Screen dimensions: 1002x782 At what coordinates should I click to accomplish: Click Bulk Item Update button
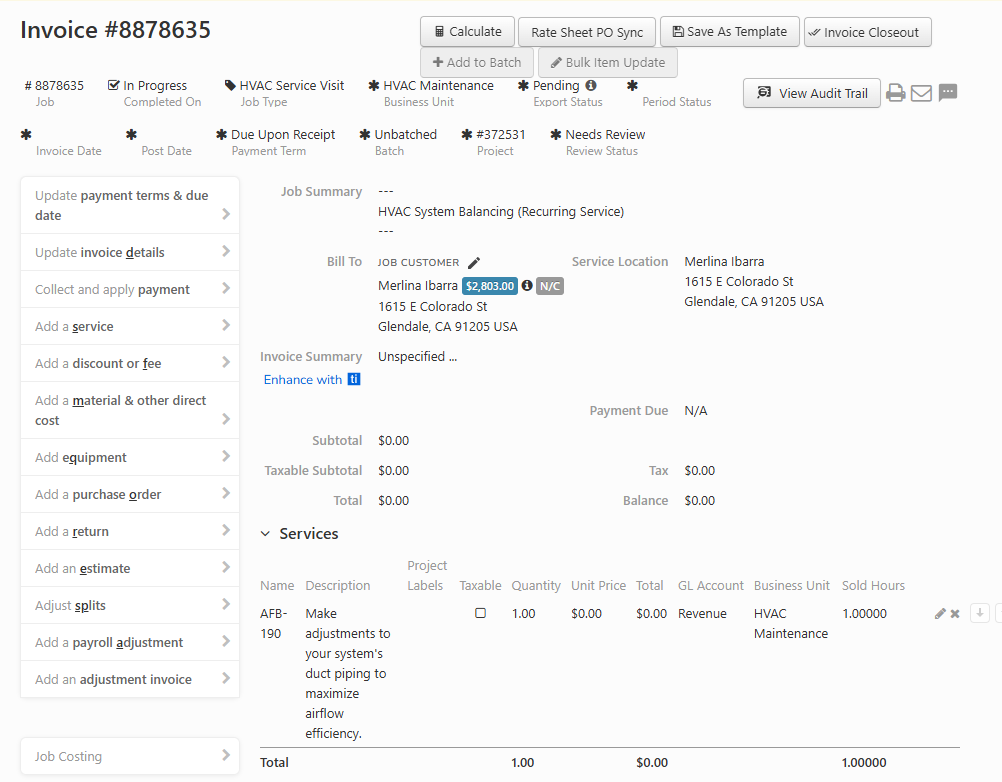coord(608,63)
